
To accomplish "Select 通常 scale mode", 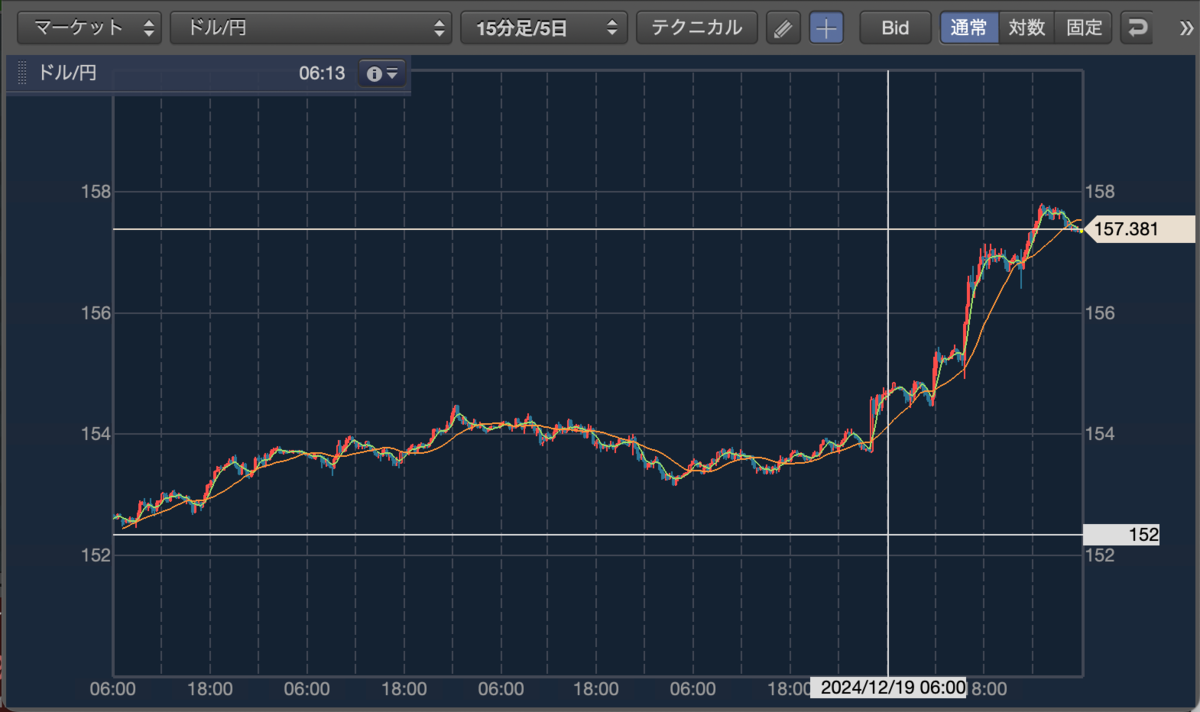I will tap(969, 28).
